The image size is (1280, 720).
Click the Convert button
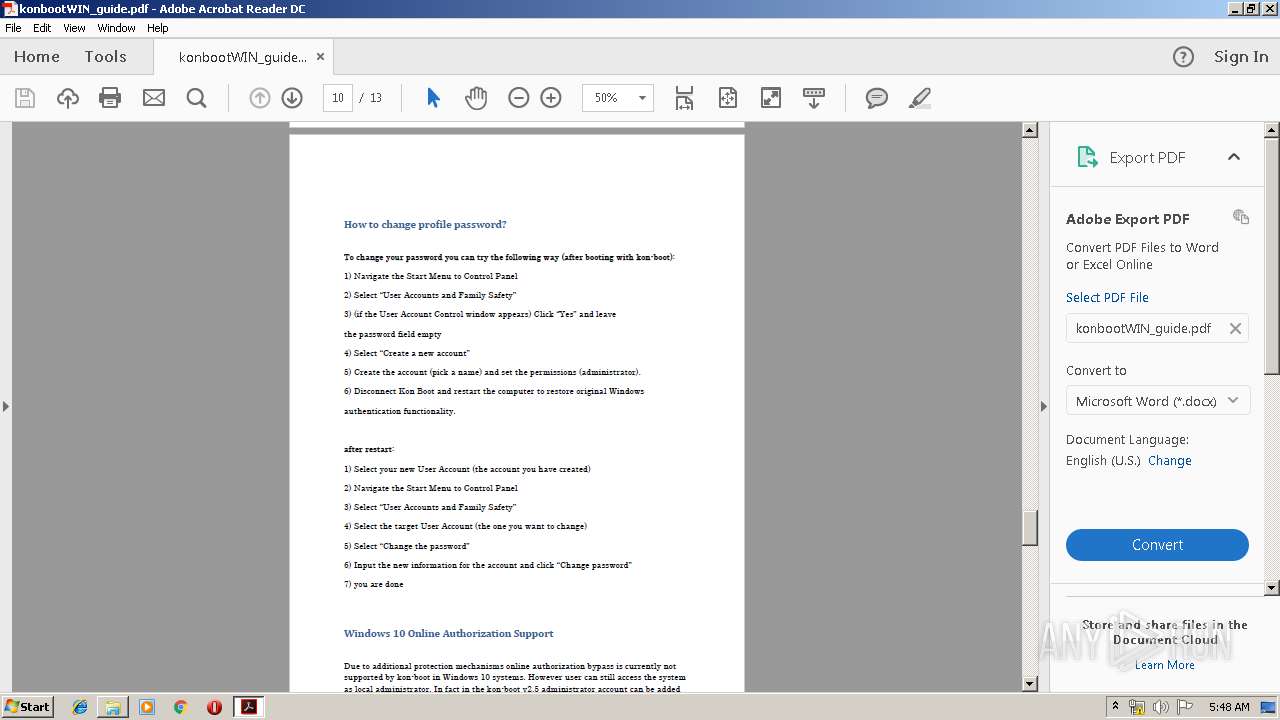click(1157, 545)
